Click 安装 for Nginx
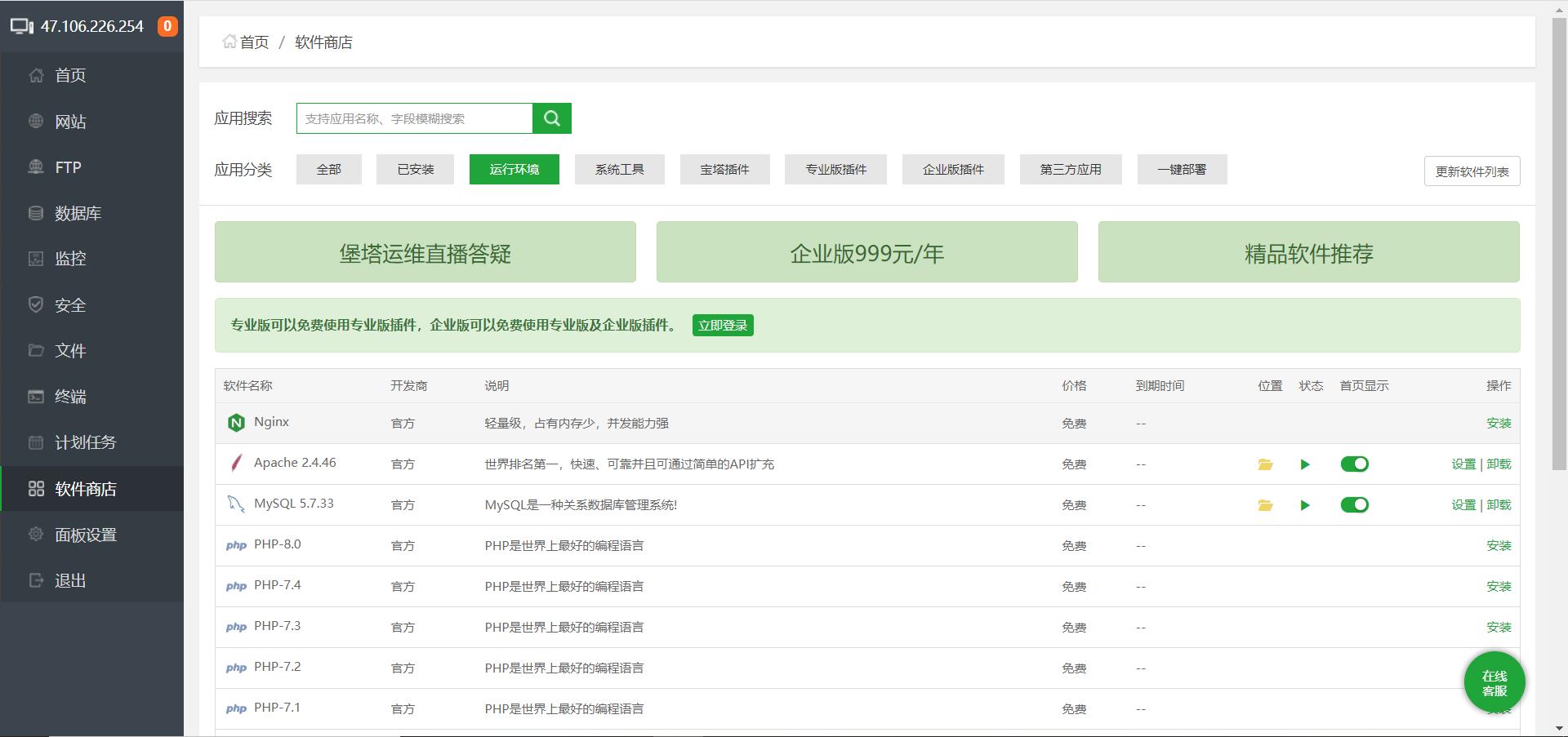Image resolution: width=1568 pixels, height=737 pixels. (1499, 423)
